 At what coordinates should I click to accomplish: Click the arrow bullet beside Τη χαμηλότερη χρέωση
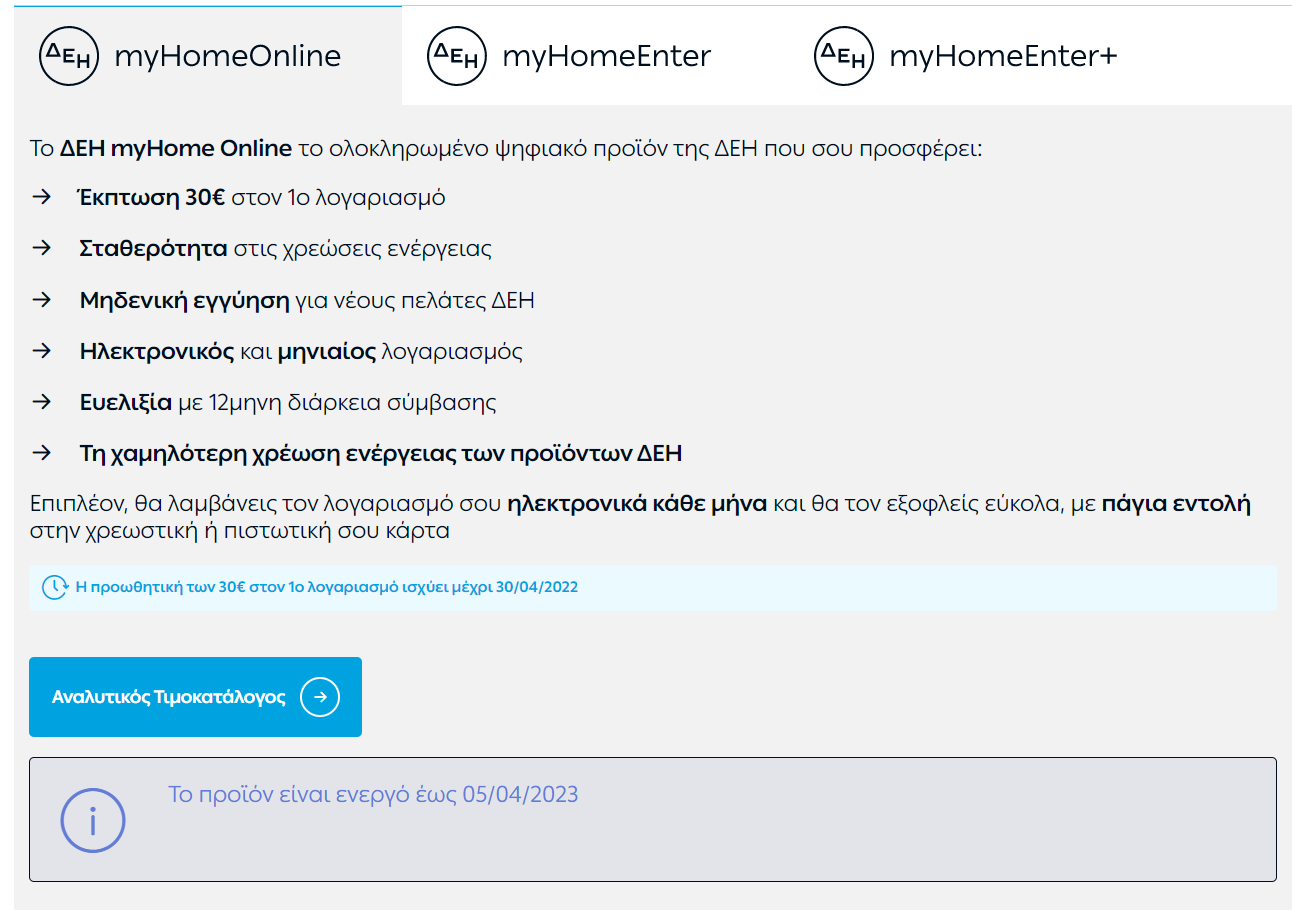tap(41, 453)
